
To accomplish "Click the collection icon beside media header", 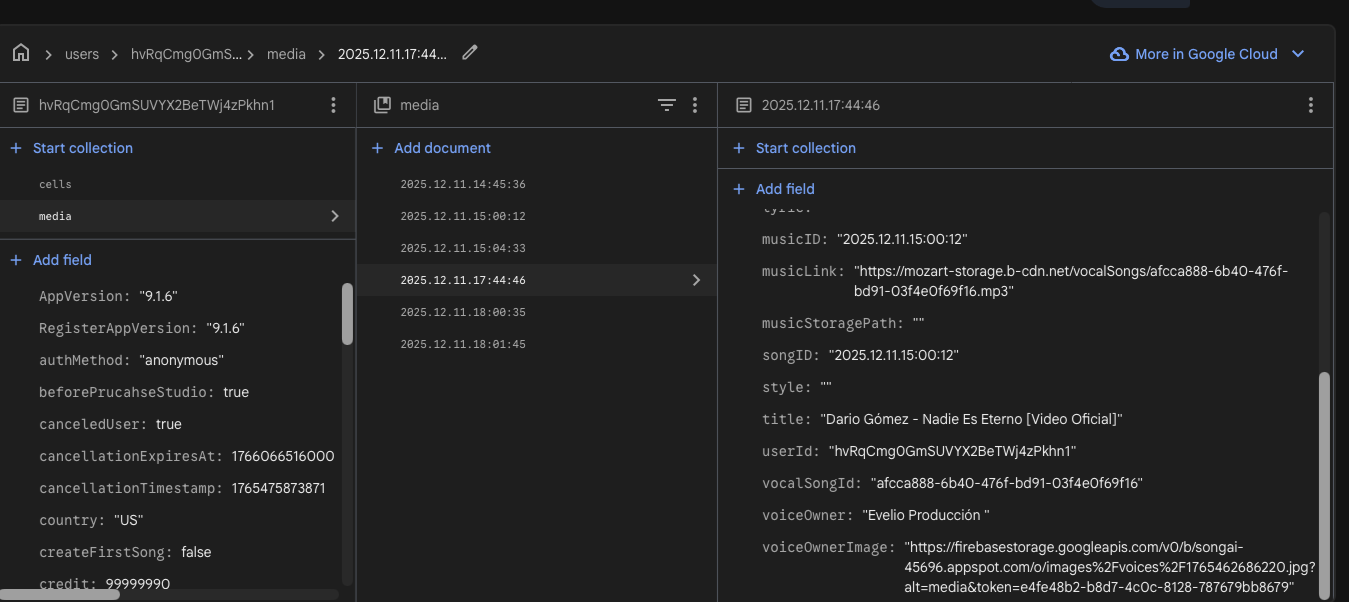I will click(x=382, y=105).
